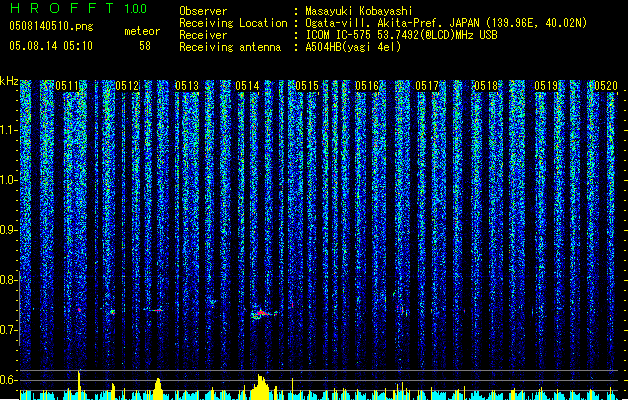Click the 0518 time marker
The image size is (629, 400).
pos(486,86)
